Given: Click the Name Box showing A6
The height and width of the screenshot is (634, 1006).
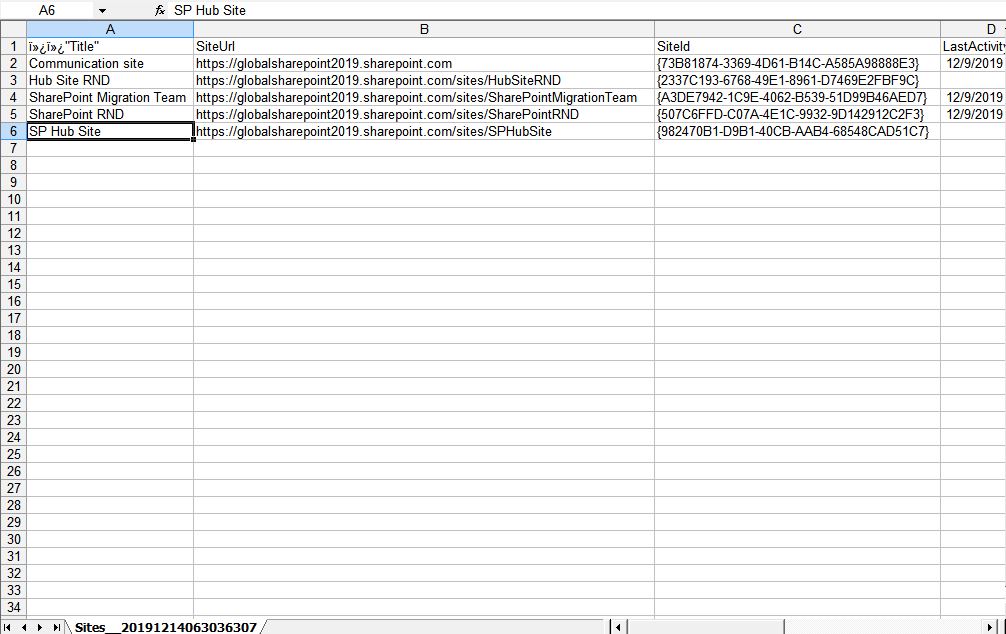Looking at the screenshot, I should [x=47, y=10].
